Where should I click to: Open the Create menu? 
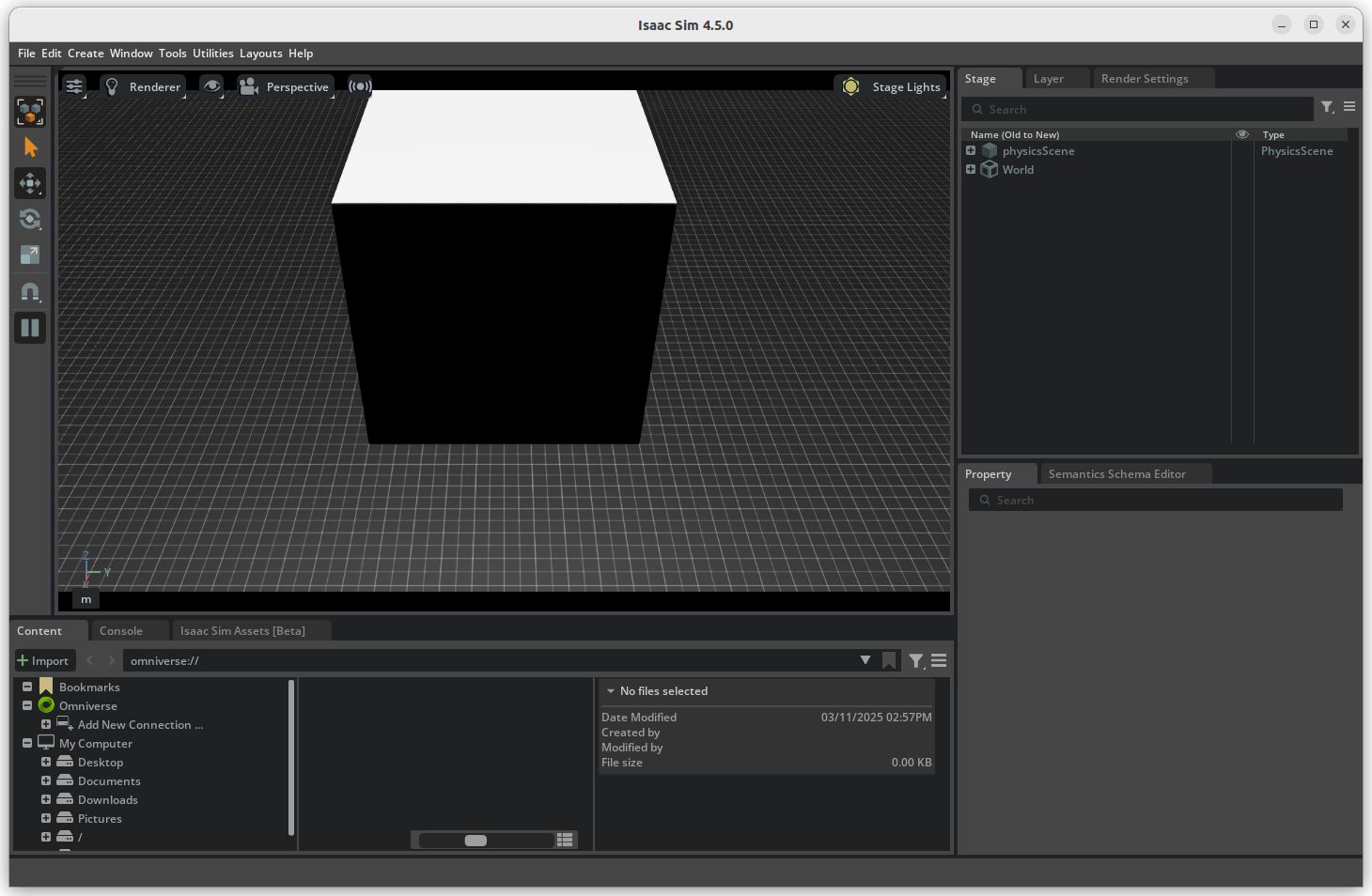86,54
